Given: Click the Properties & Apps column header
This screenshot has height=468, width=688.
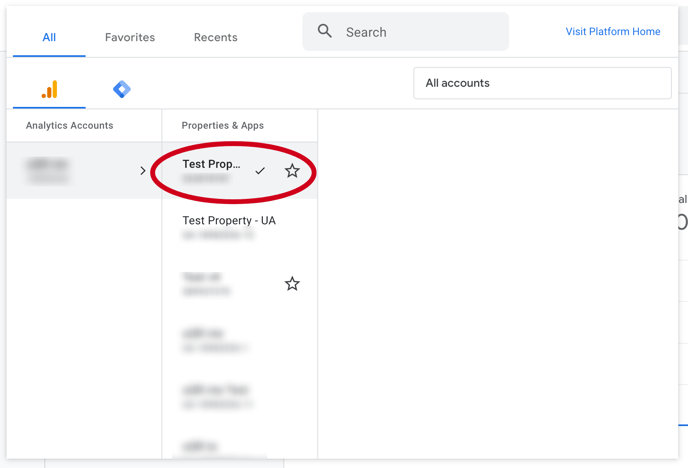Looking at the screenshot, I should (x=222, y=125).
